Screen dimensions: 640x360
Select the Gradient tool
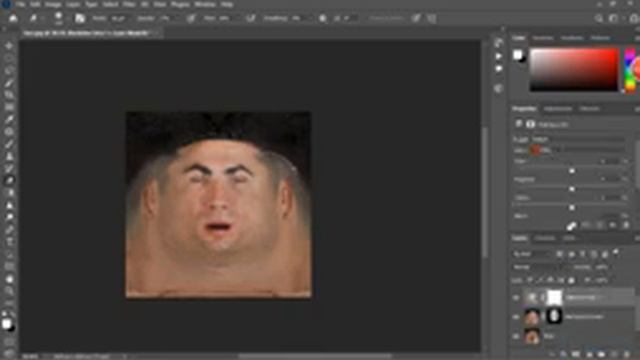(x=9, y=193)
